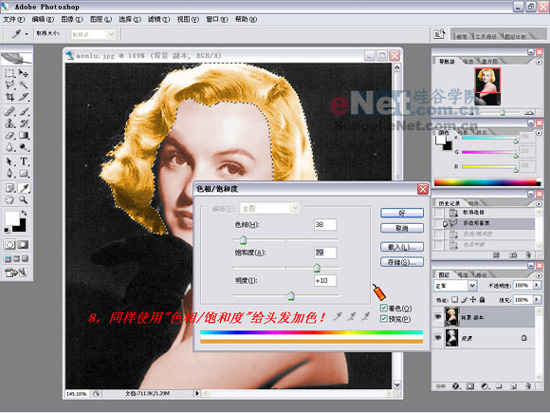Open the History panel flyout menu
The height and width of the screenshot is (413, 550).
pos(539,203)
